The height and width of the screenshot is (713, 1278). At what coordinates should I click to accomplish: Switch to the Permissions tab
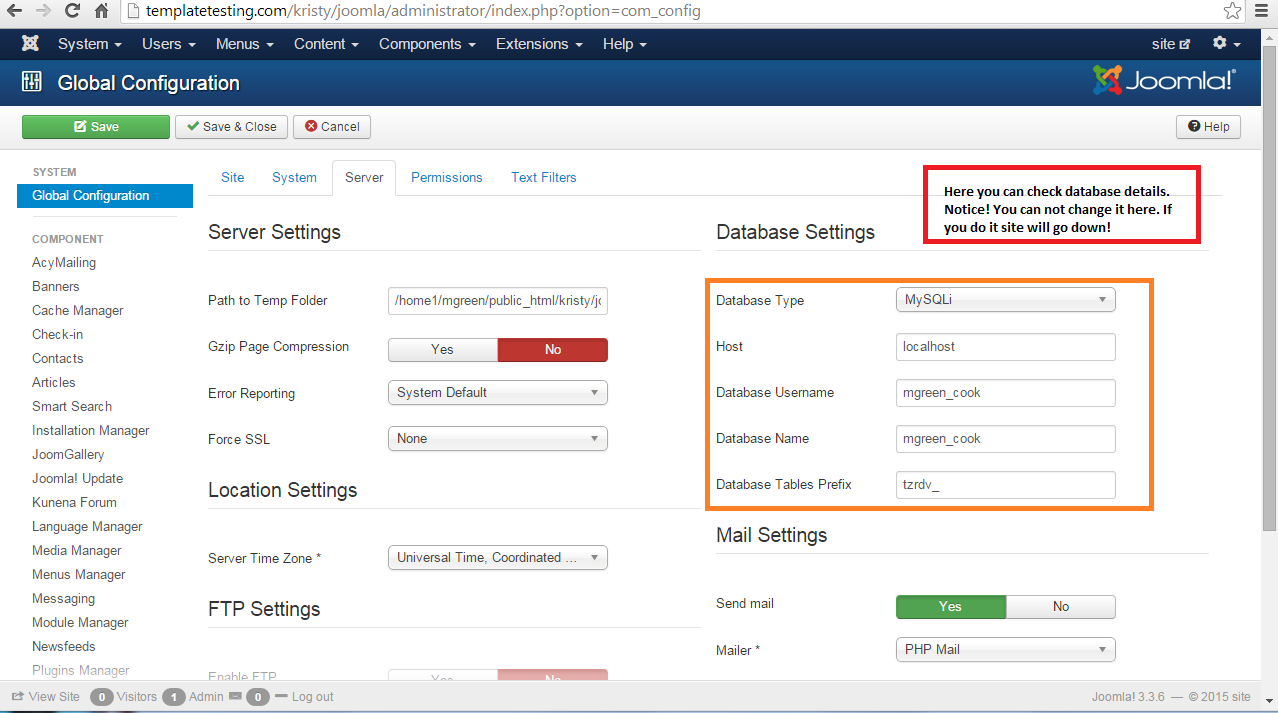[446, 177]
